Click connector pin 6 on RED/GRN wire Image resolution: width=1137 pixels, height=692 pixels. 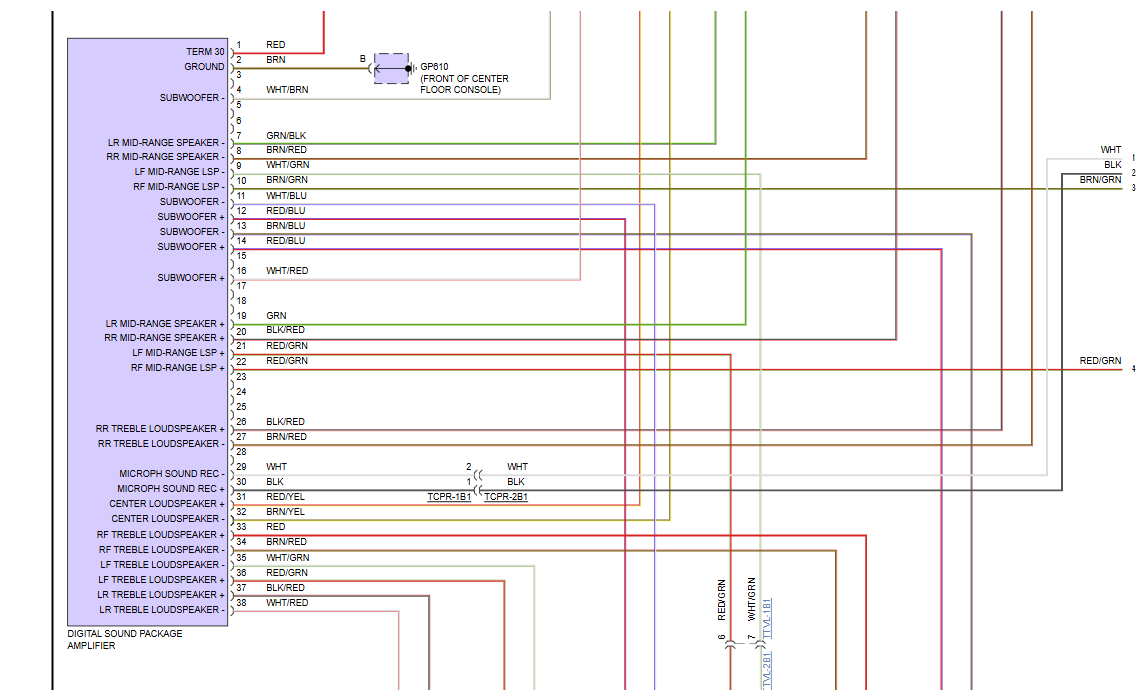730,645
